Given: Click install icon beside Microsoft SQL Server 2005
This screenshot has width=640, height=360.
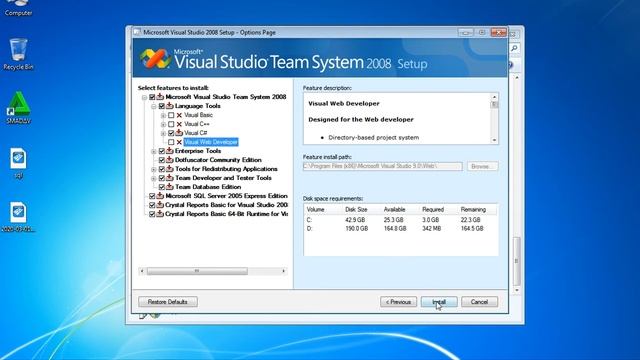Looking at the screenshot, I should [x=160, y=196].
